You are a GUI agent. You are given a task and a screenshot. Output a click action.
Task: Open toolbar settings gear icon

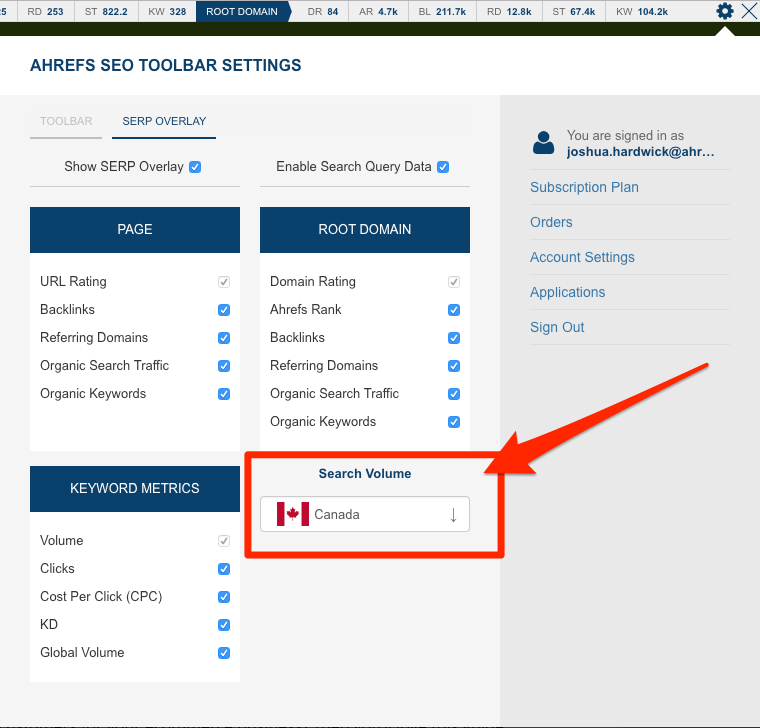[x=725, y=11]
